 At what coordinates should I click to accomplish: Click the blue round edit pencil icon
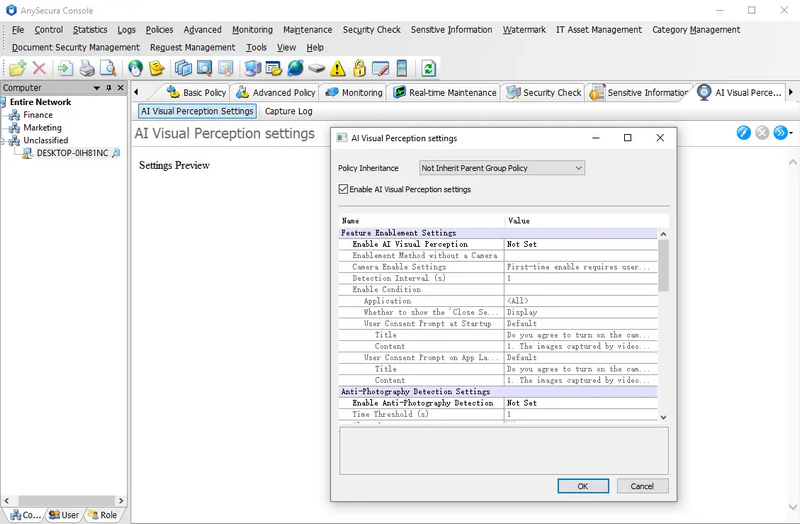click(x=743, y=133)
